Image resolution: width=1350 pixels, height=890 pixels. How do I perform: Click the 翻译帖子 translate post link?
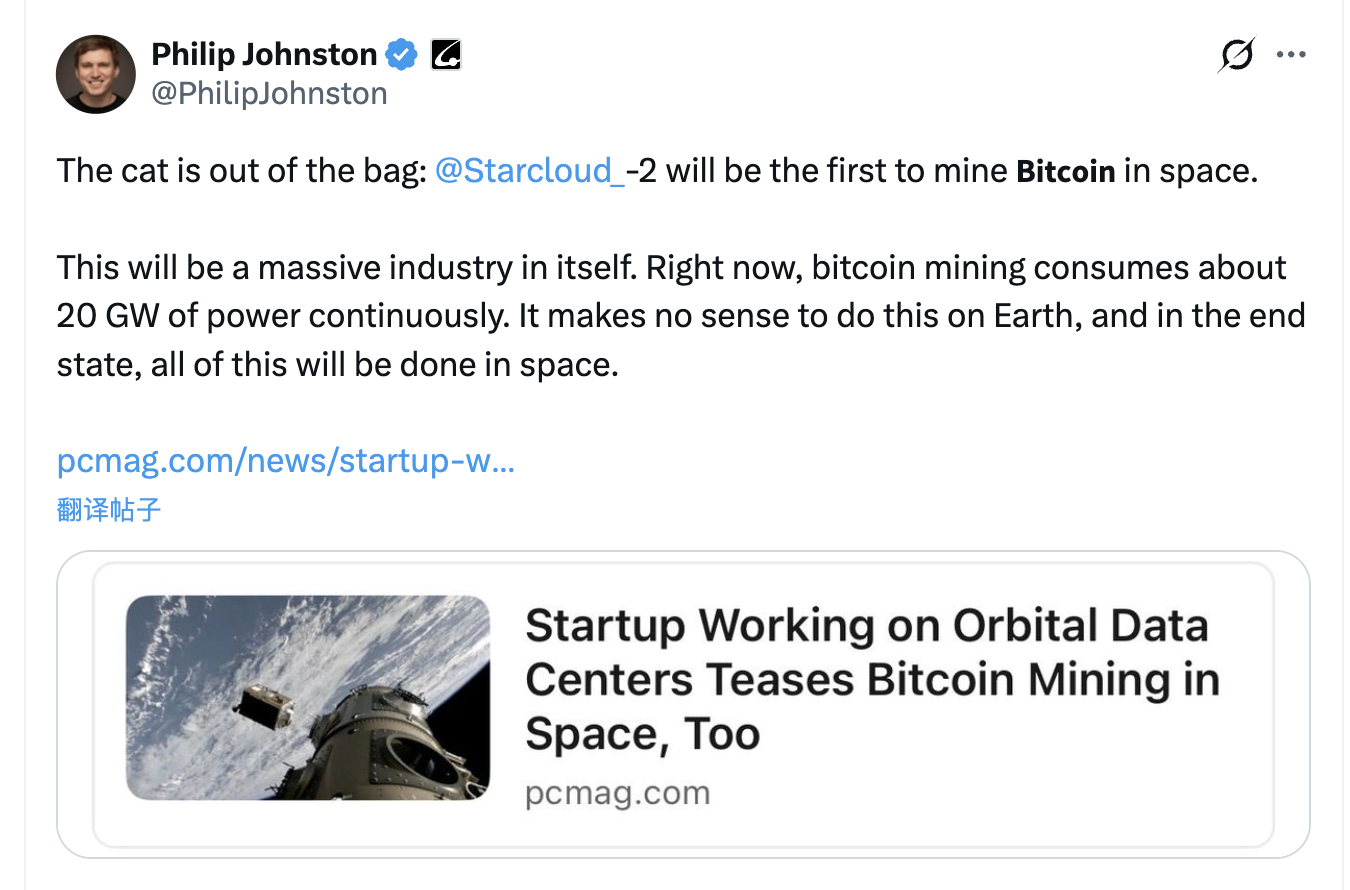tap(109, 510)
